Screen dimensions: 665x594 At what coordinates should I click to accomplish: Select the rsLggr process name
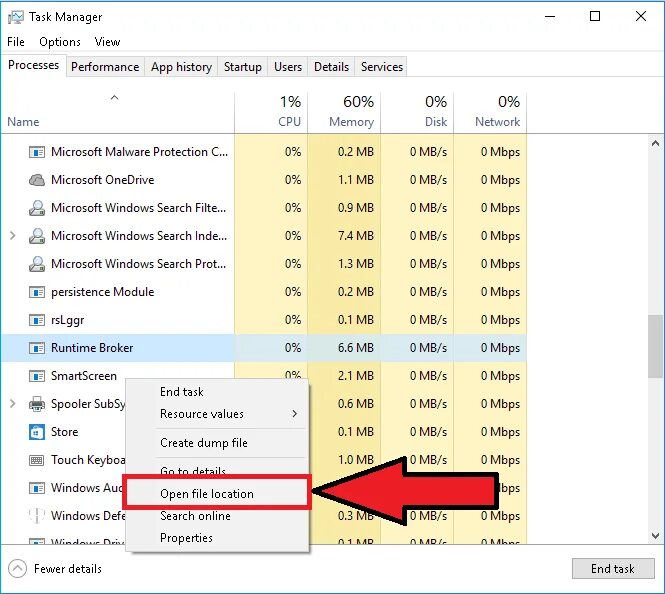[67, 320]
